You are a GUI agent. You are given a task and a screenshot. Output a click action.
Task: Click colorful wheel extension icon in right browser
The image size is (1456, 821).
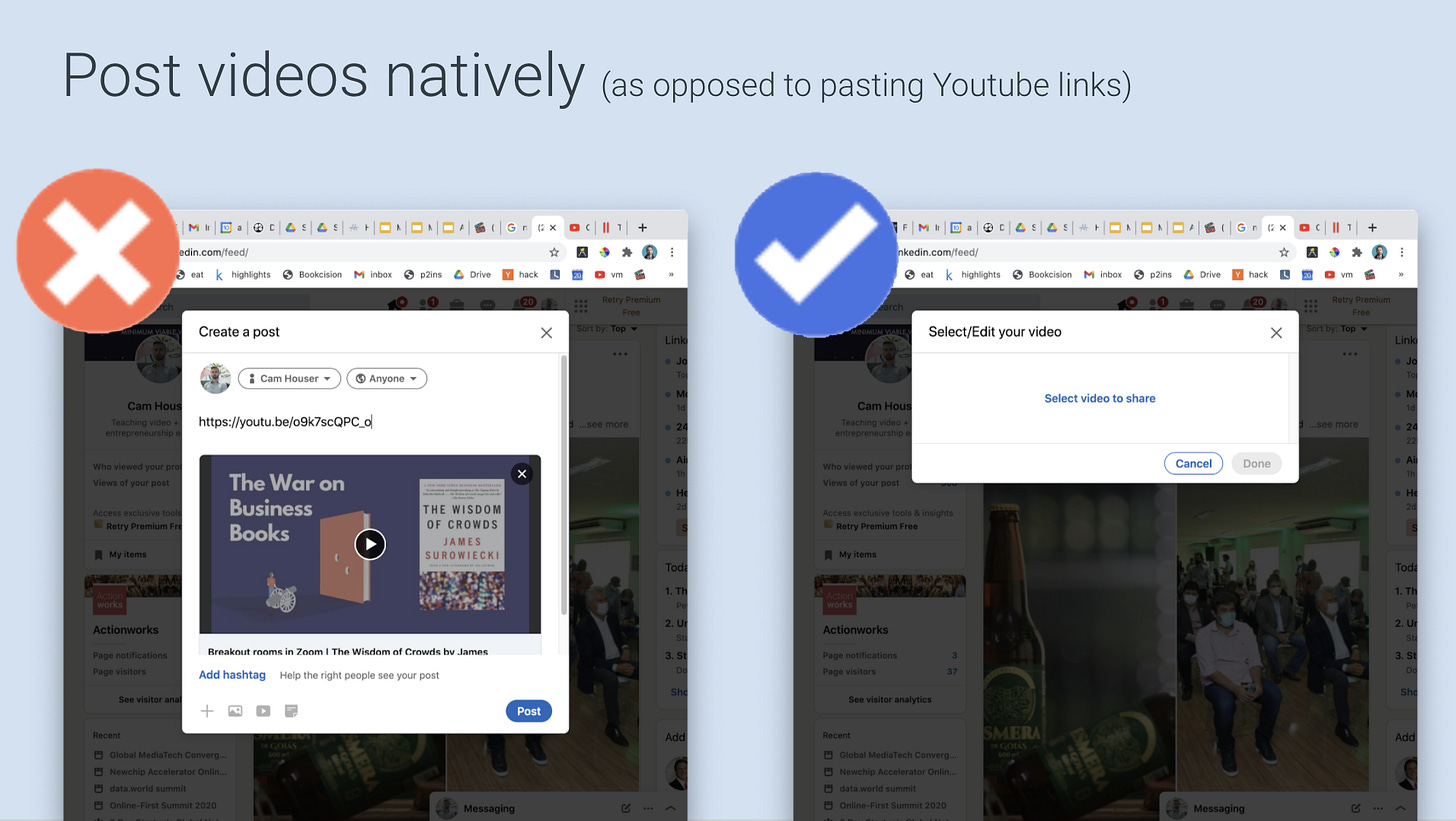1334,253
